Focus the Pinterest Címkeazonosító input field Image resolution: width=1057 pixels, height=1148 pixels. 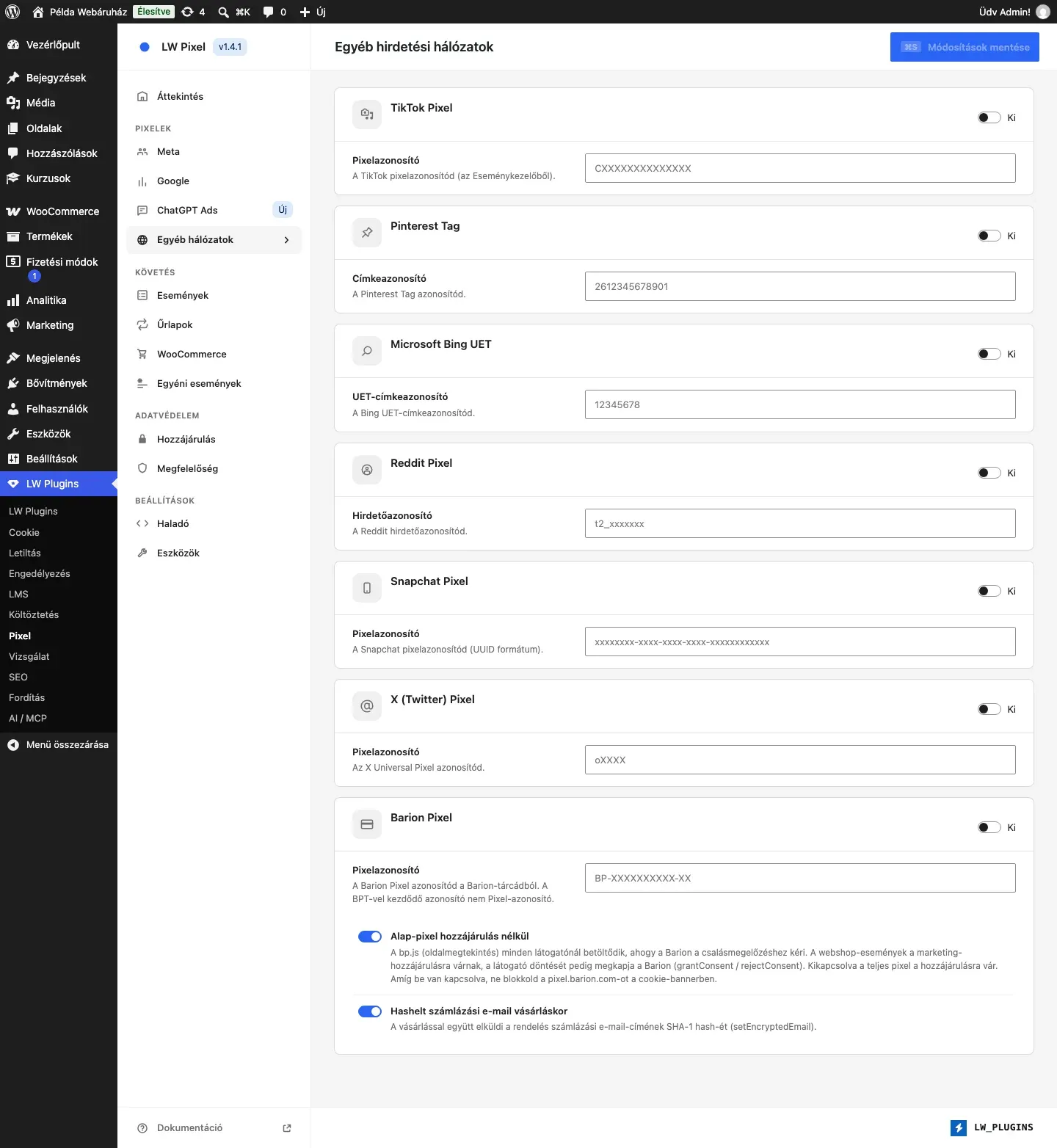(800, 286)
